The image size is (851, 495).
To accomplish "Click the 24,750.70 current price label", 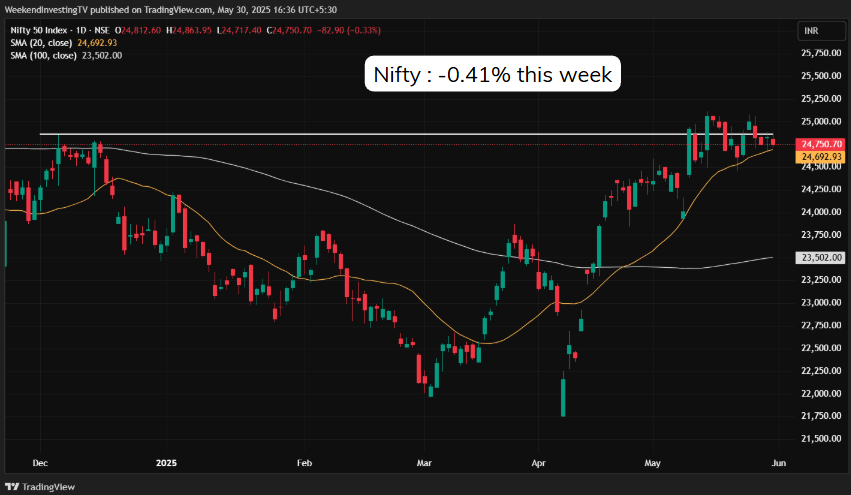I will pyautogui.click(x=820, y=144).
